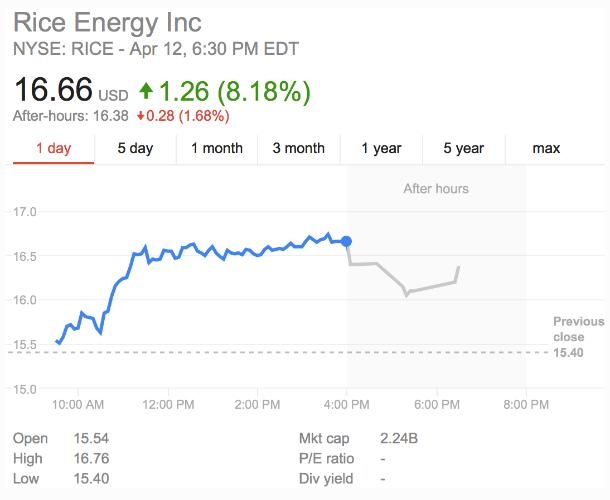Select the 5 year tab

[463, 148]
